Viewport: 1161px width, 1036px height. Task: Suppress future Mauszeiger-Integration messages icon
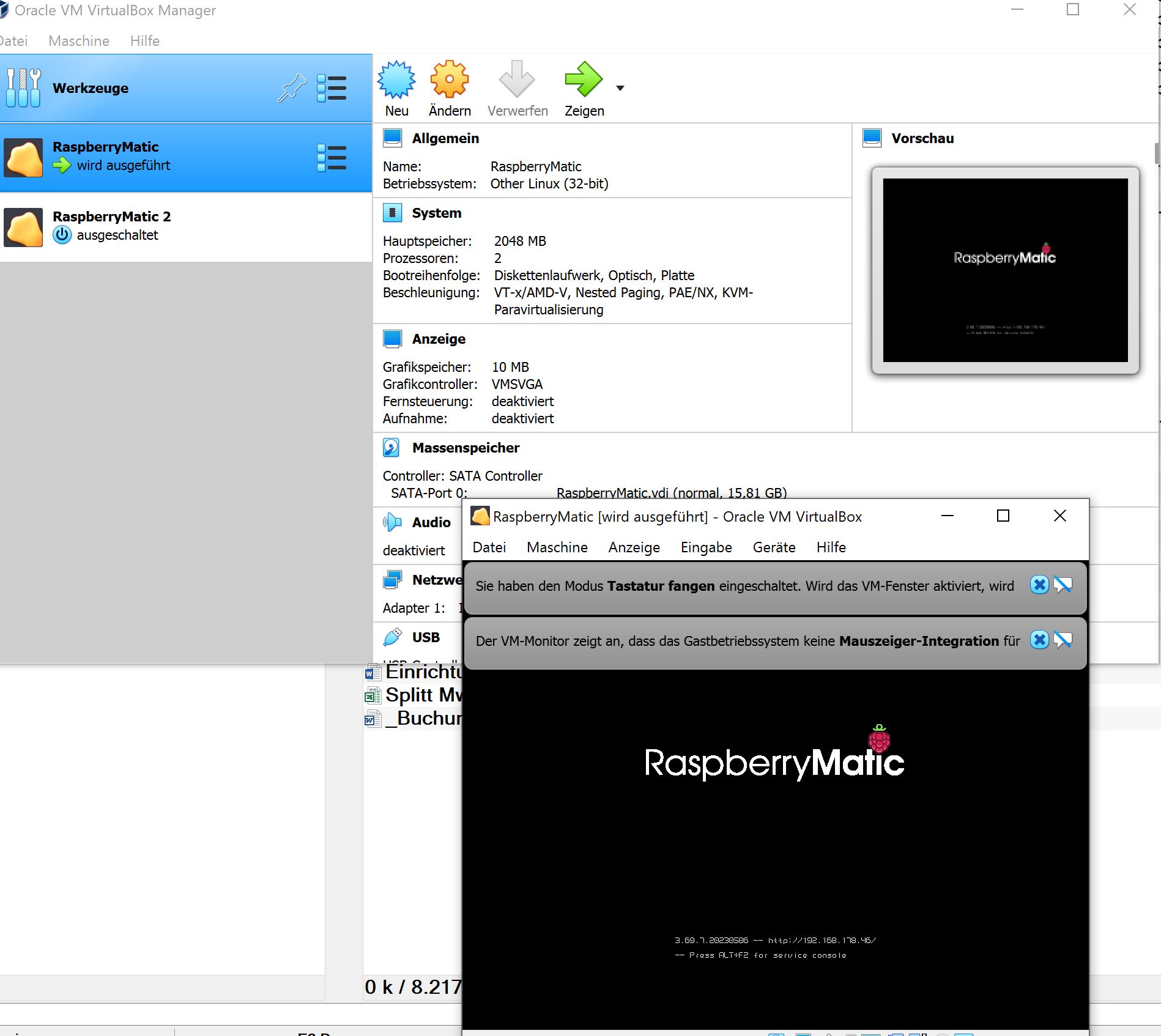coord(1063,640)
